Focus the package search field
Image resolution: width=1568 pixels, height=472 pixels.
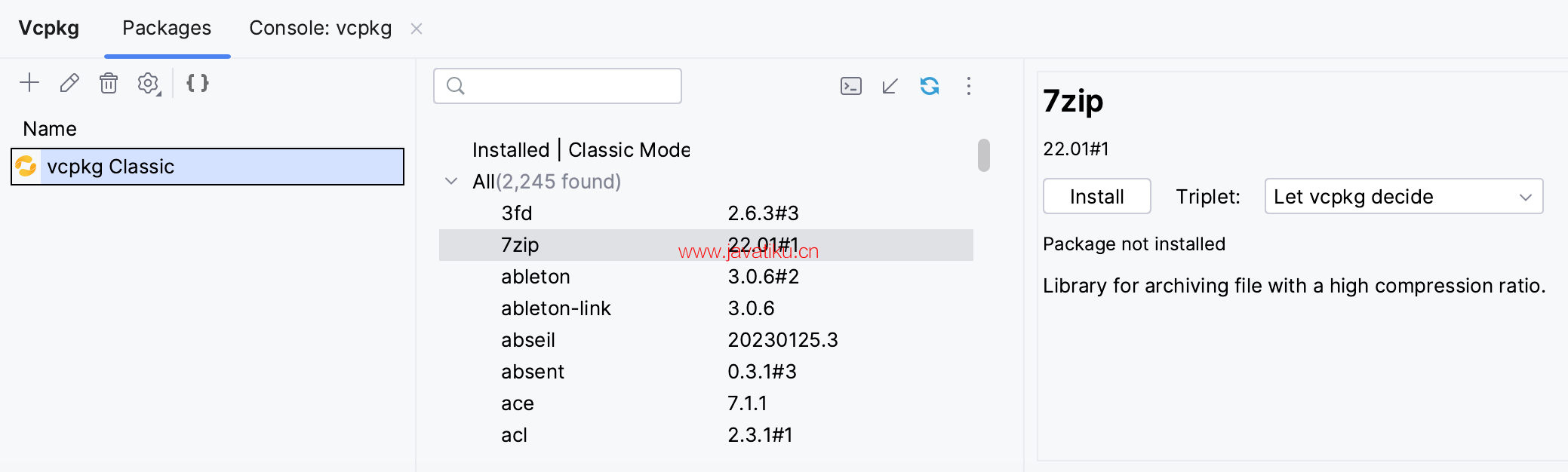pos(558,86)
